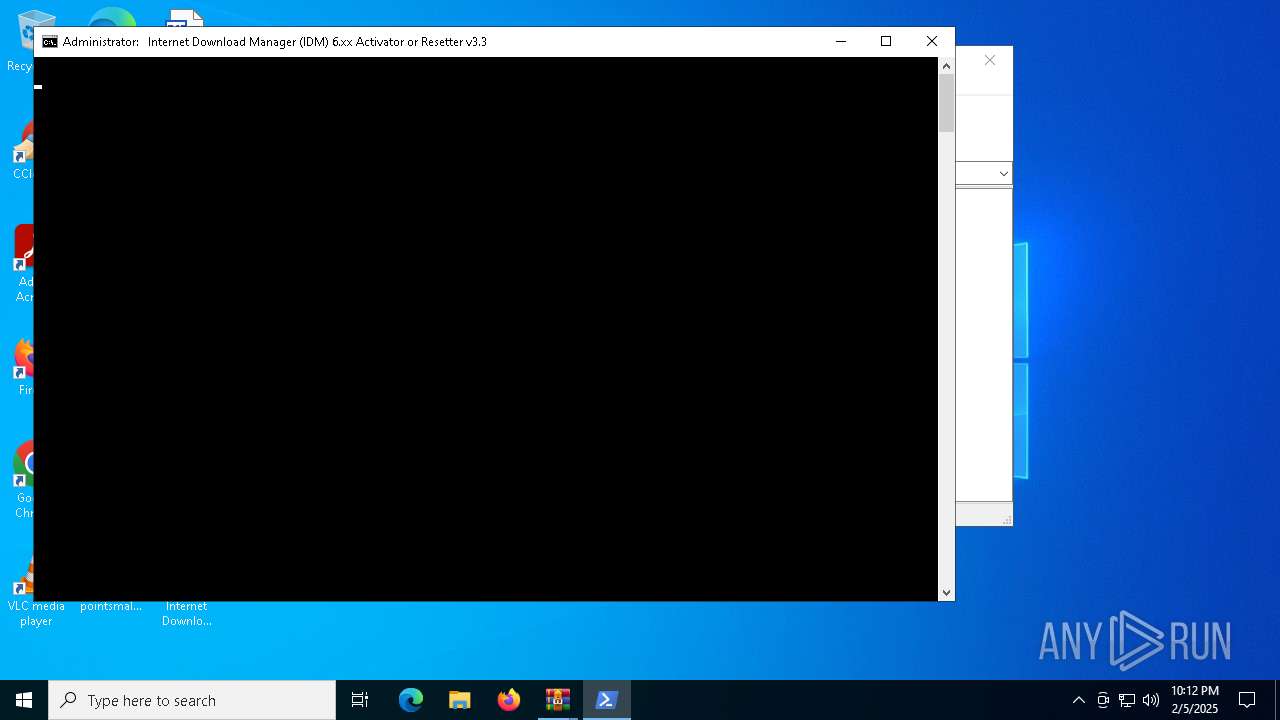The width and height of the screenshot is (1280, 720).
Task: Click the console vertical scrollbar thumb
Action: point(946,103)
